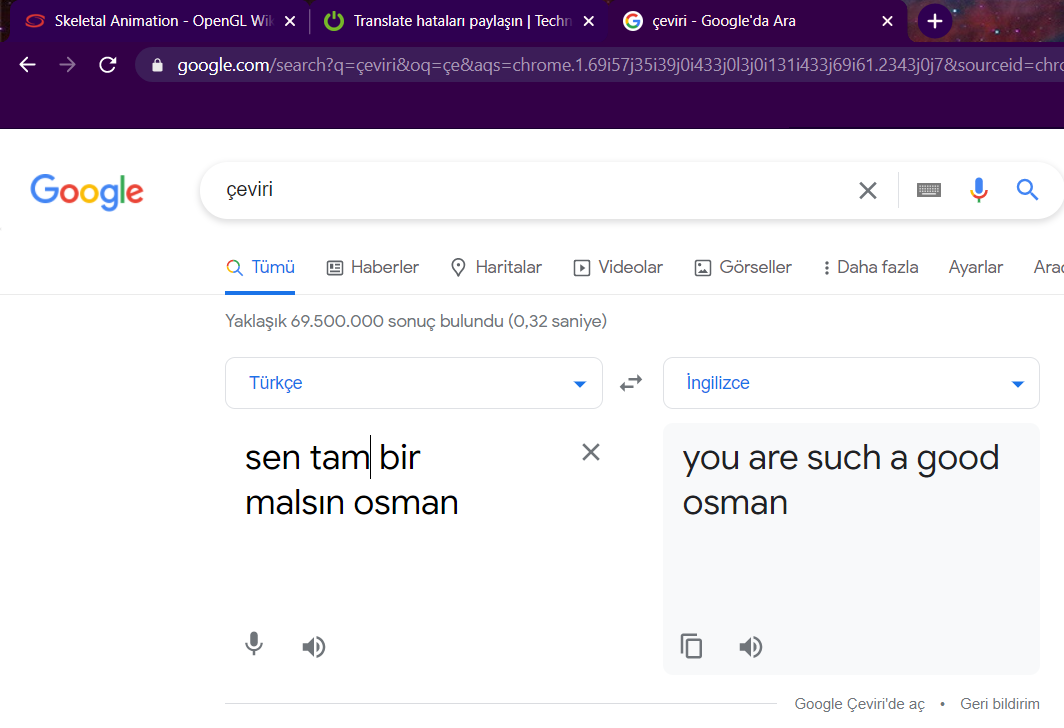Copy the English translation
1064x728 pixels.
click(691, 647)
